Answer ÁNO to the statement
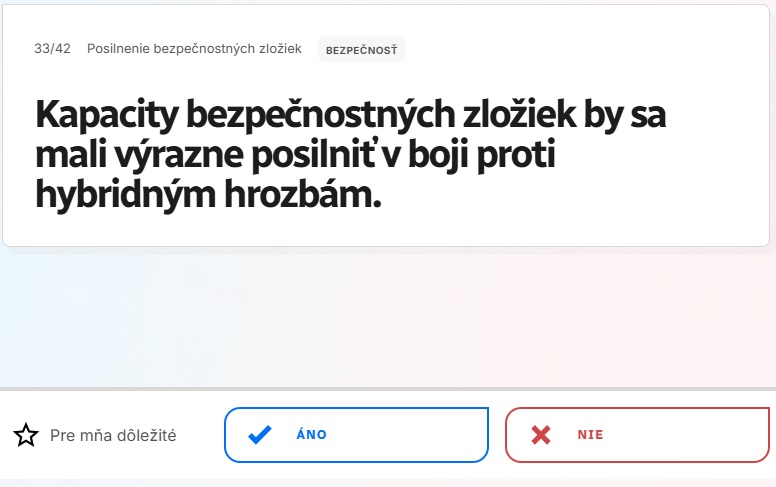 (x=356, y=435)
